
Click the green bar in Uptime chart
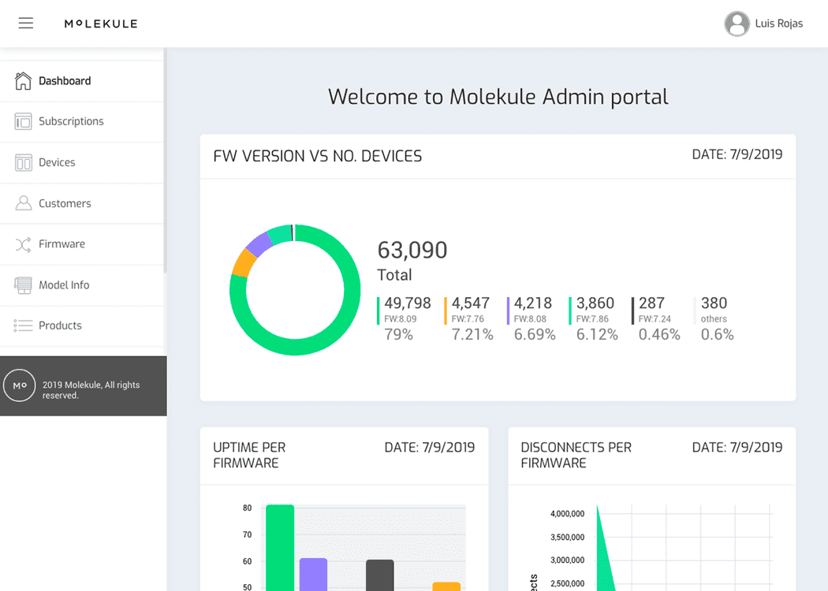coord(280,548)
